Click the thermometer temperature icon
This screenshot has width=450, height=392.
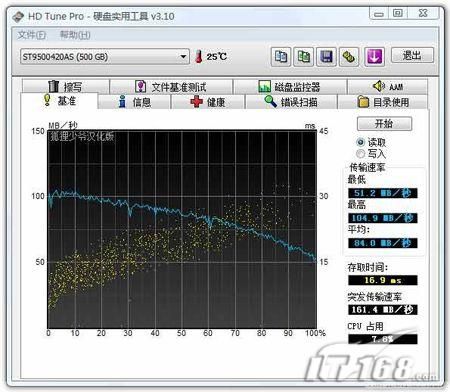pos(199,56)
